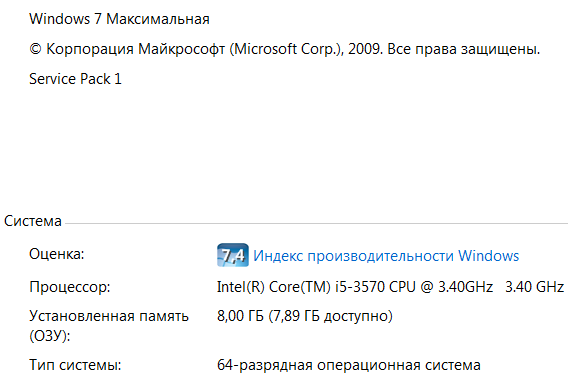
Task: Click the Оценка: label
Action: pyautogui.click(x=57, y=254)
